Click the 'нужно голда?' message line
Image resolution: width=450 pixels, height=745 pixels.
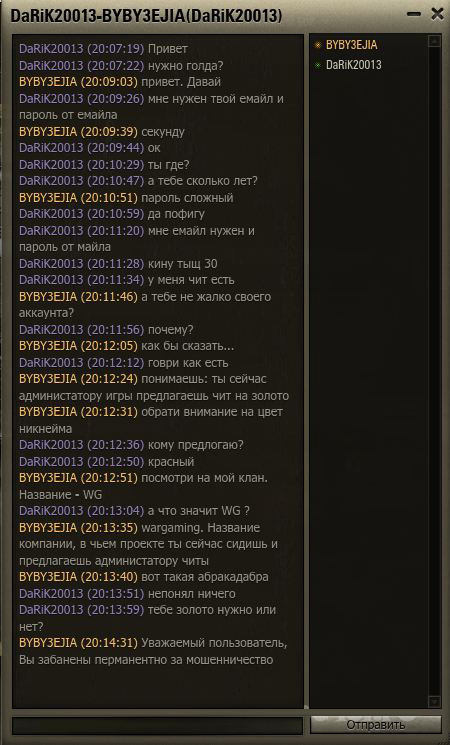tap(121, 66)
